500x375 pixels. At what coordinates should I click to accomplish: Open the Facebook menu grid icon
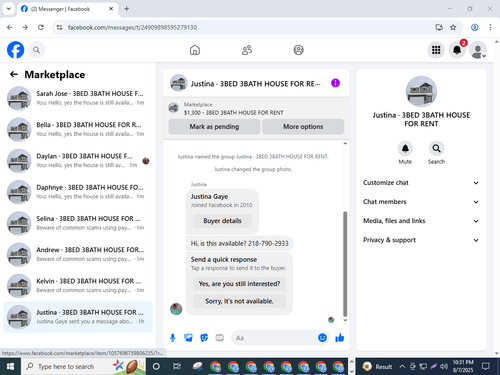[x=436, y=50]
